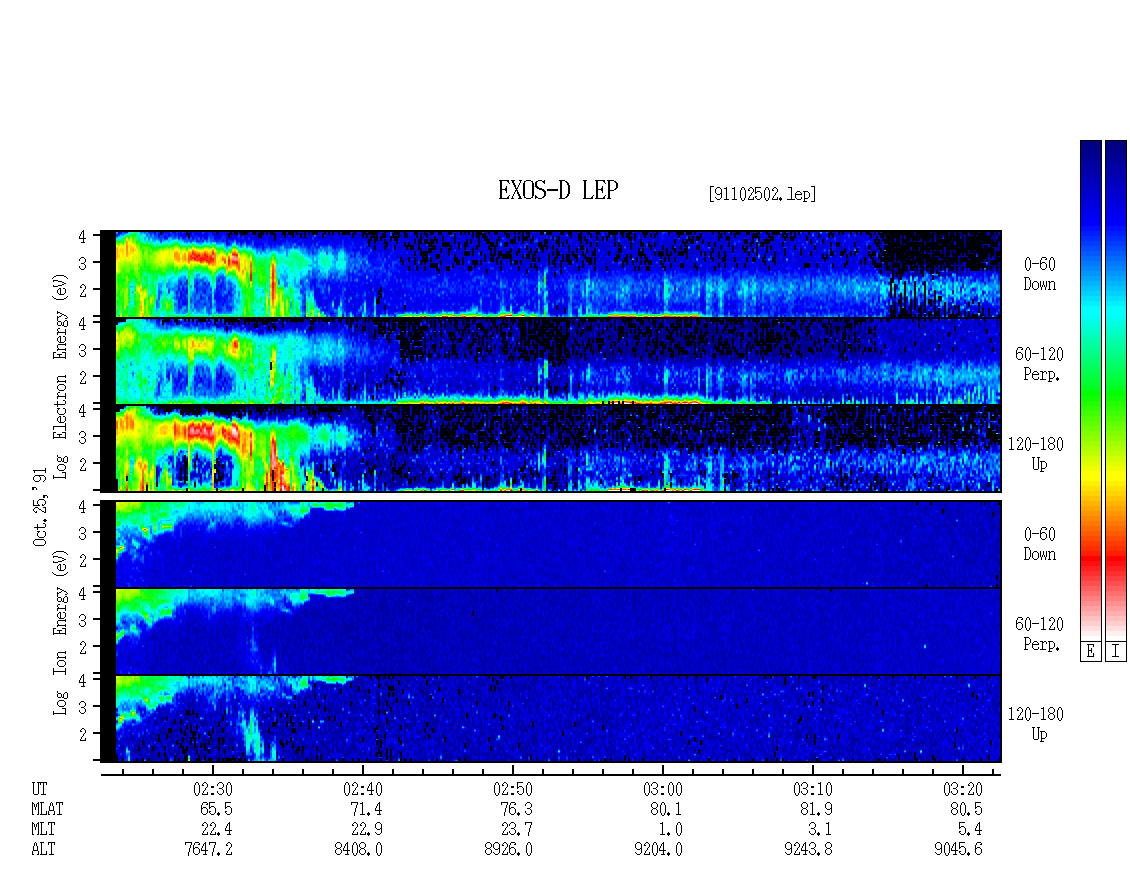Click the 03:10 time tick label
The width and height of the screenshot is (1130, 875).
[x=812, y=789]
